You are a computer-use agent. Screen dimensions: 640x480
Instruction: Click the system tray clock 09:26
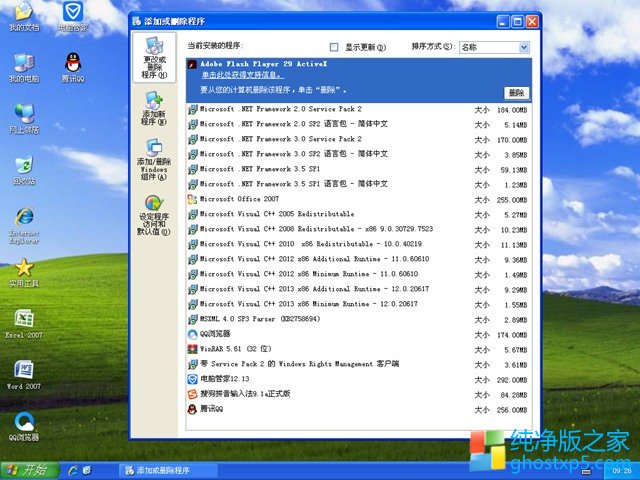pyautogui.click(x=621, y=471)
